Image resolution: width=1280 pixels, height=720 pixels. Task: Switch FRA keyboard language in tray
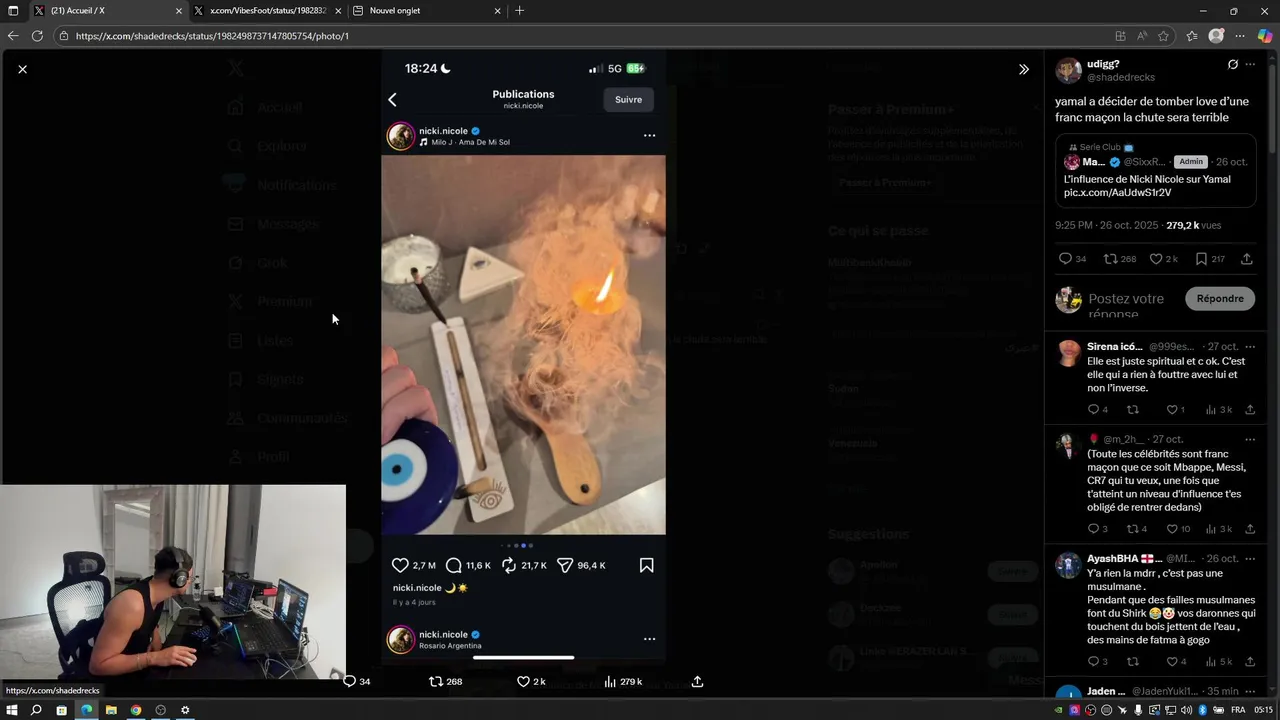pos(1238,710)
